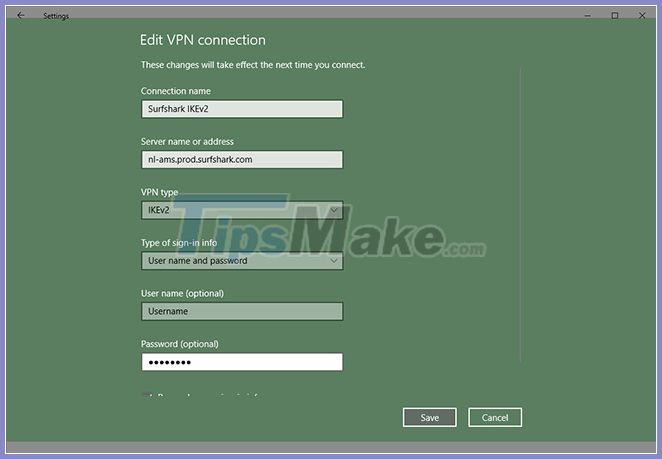
Task: Open the Type of sign-in info dropdown
Action: click(x=242, y=261)
